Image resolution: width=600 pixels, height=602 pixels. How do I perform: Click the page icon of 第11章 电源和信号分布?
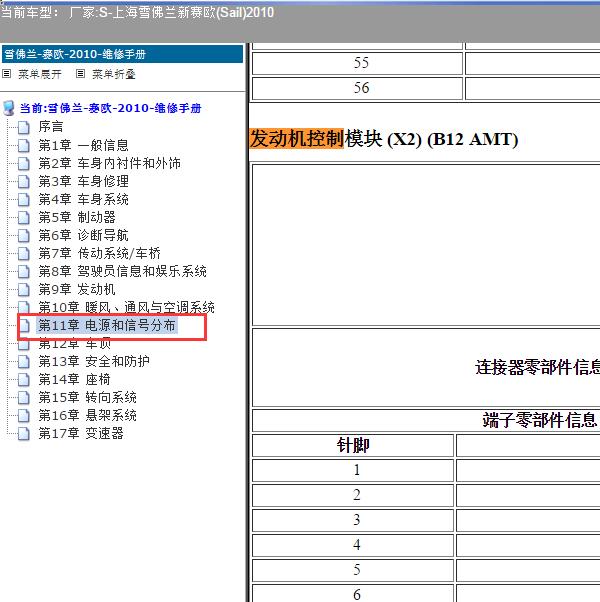click(x=24, y=325)
